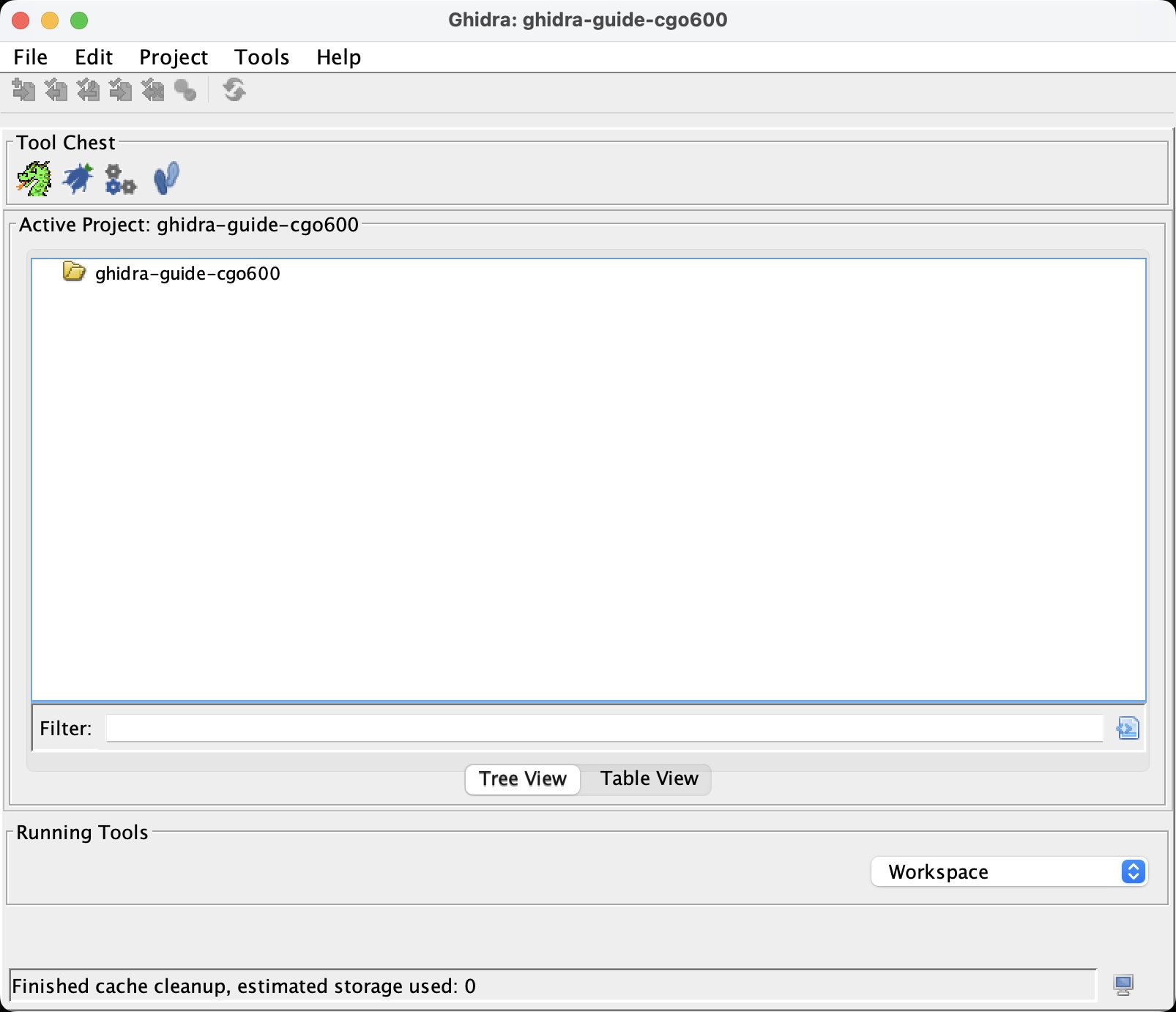Viewport: 1176px width, 1012px height.
Task: Click the filter options icon beside Filter
Action: [1128, 728]
